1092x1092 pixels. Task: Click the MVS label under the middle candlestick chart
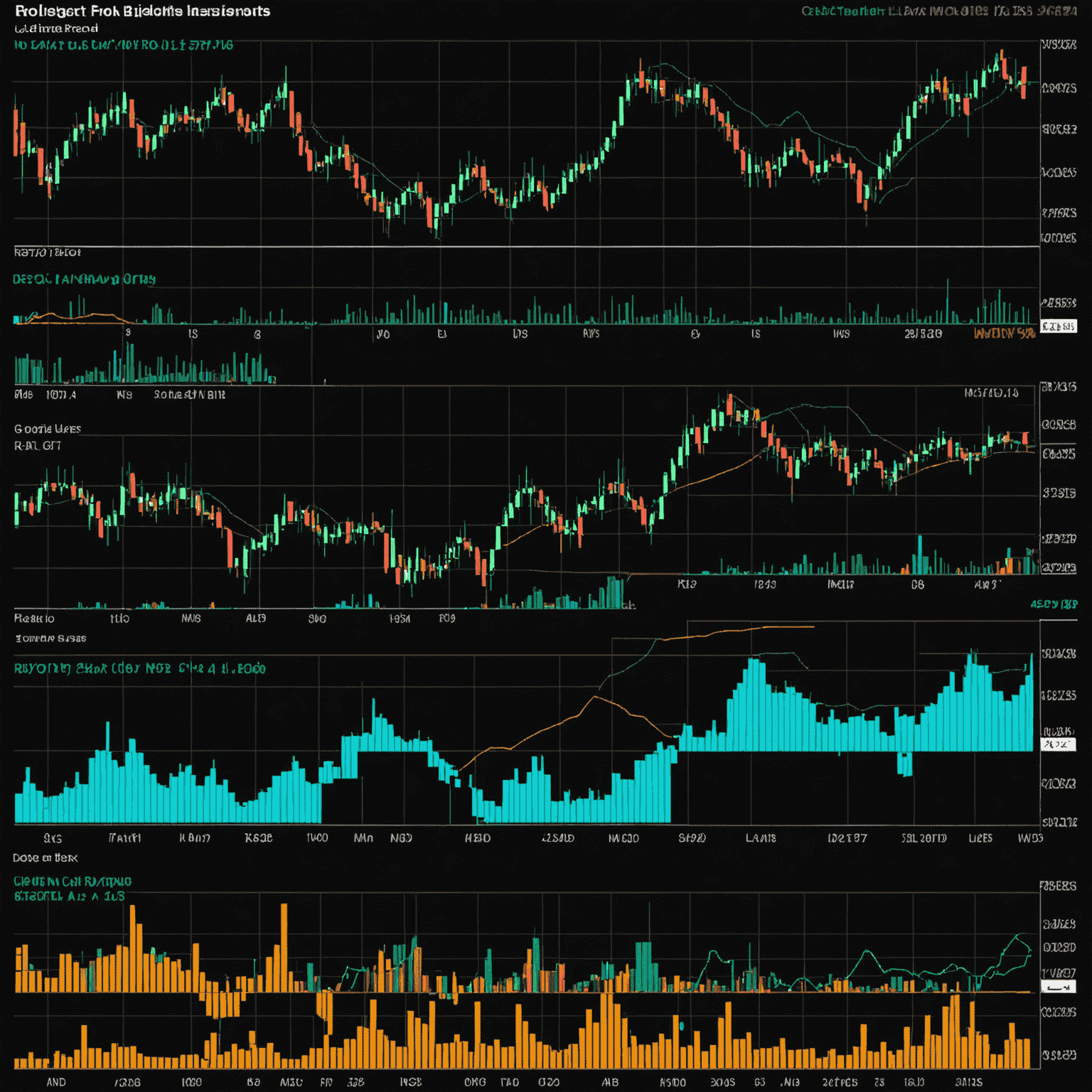[191, 619]
